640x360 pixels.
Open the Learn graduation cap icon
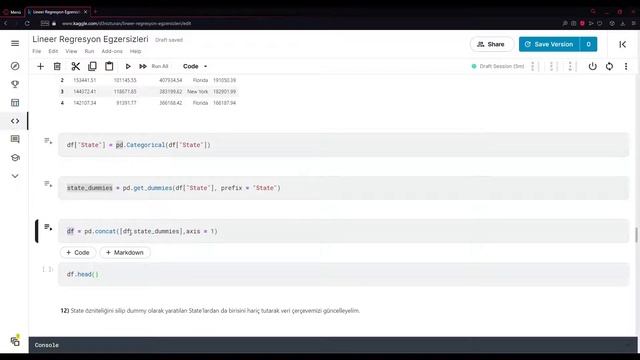click(x=15, y=158)
